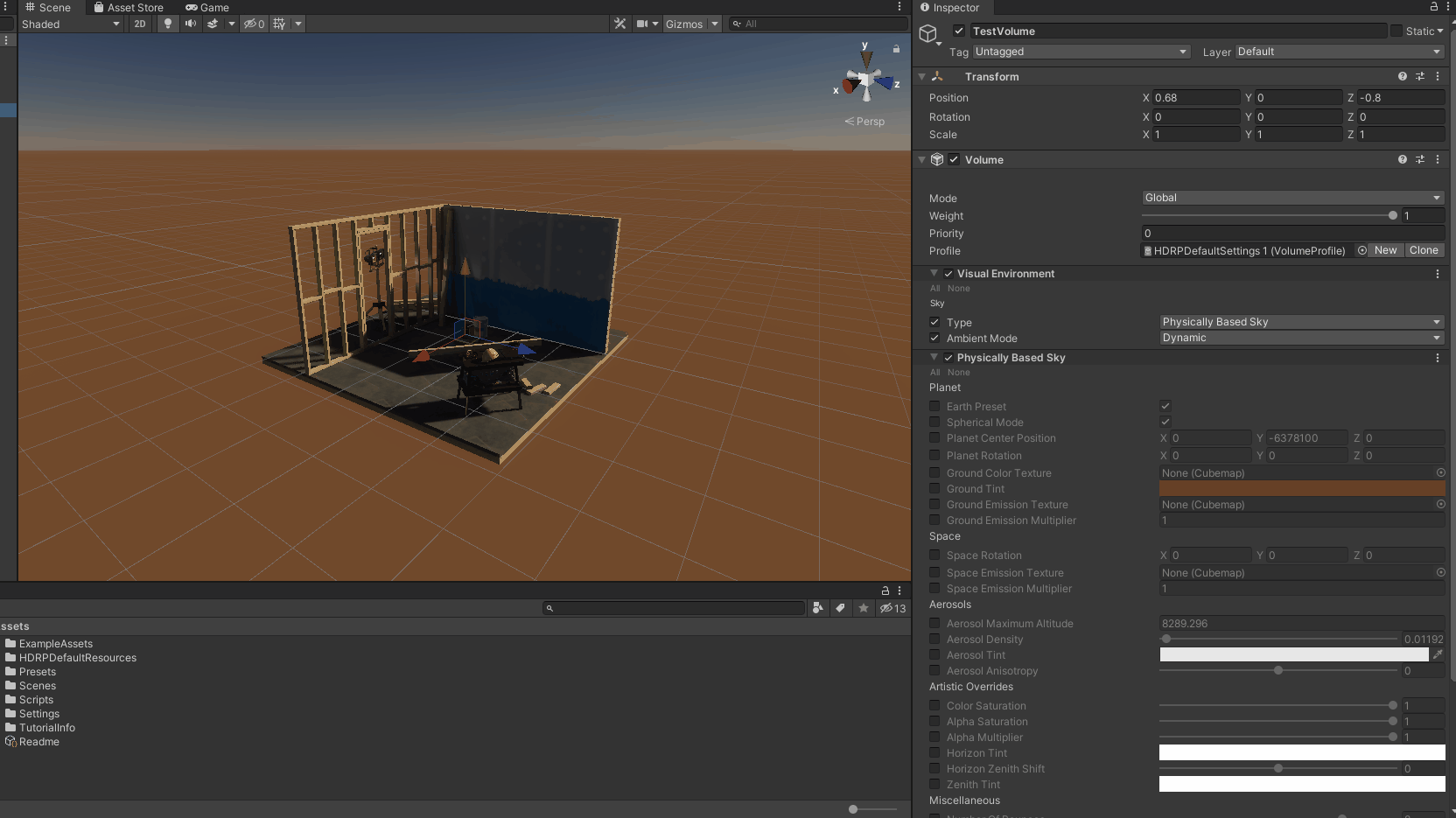Open Transform component help reference
Viewport: 1456px width, 818px height.
(x=1403, y=76)
